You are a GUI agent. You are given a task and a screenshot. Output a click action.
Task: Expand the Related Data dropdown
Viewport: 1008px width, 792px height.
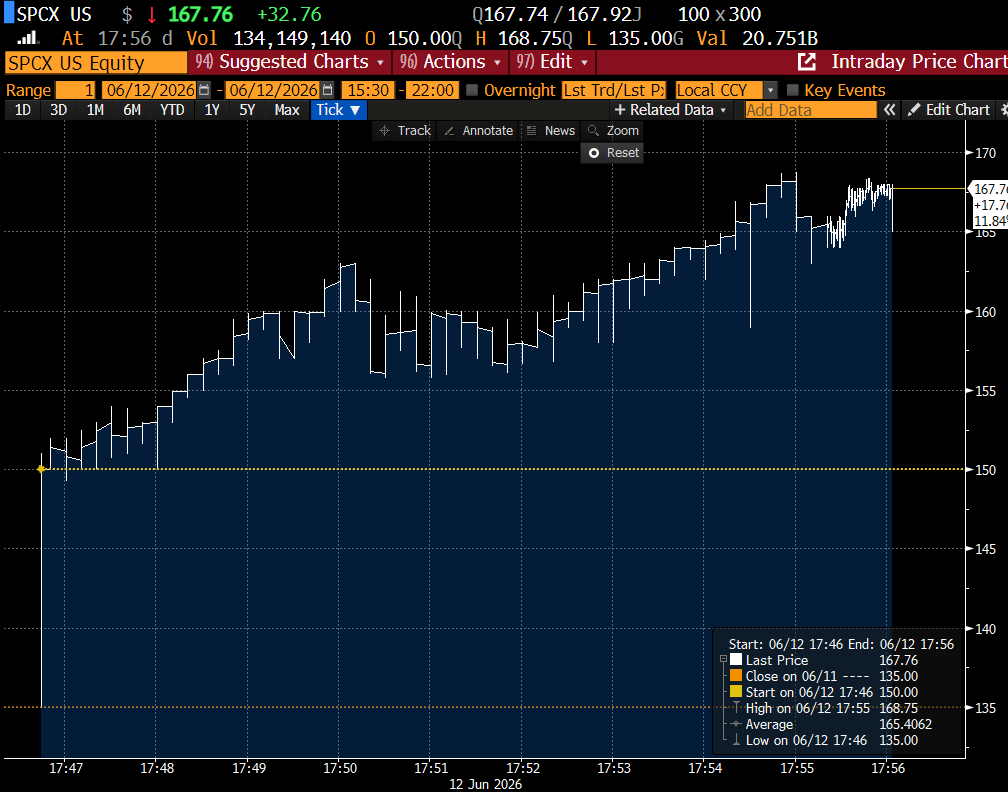[670, 110]
